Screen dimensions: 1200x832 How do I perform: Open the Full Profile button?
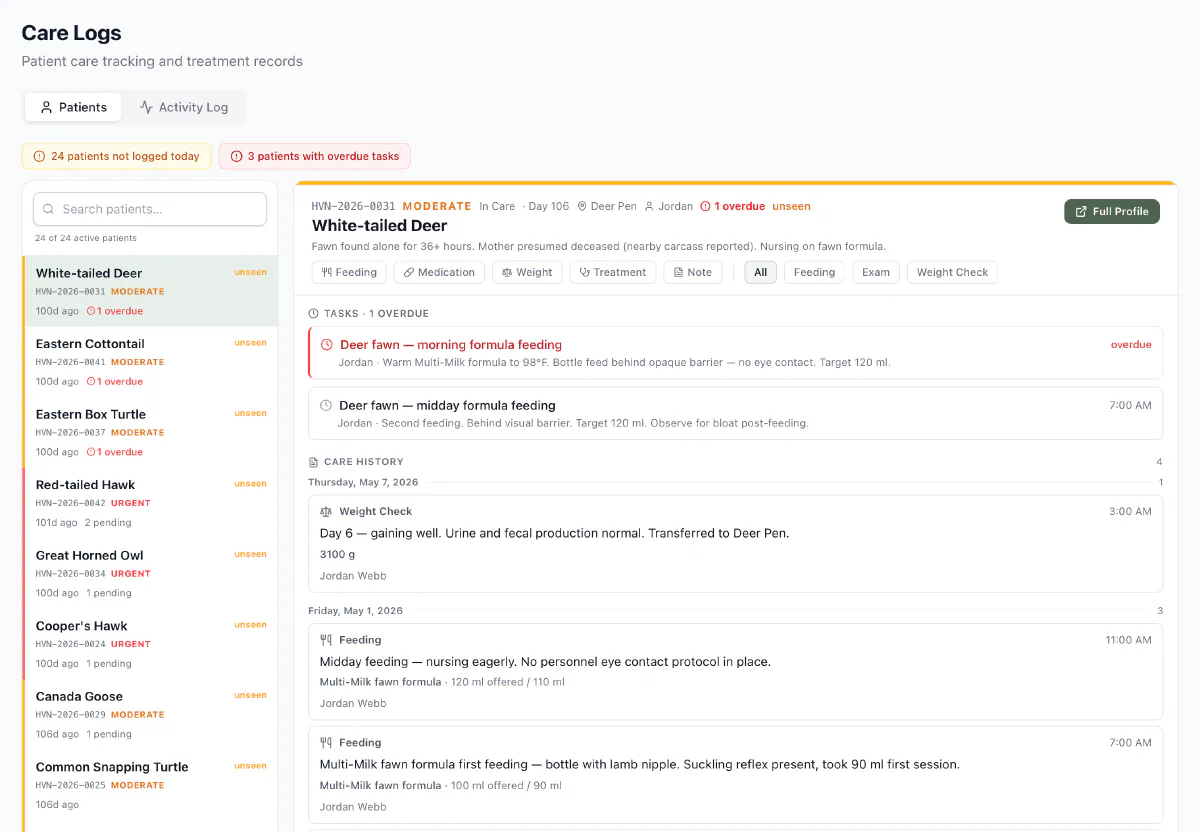1111,211
